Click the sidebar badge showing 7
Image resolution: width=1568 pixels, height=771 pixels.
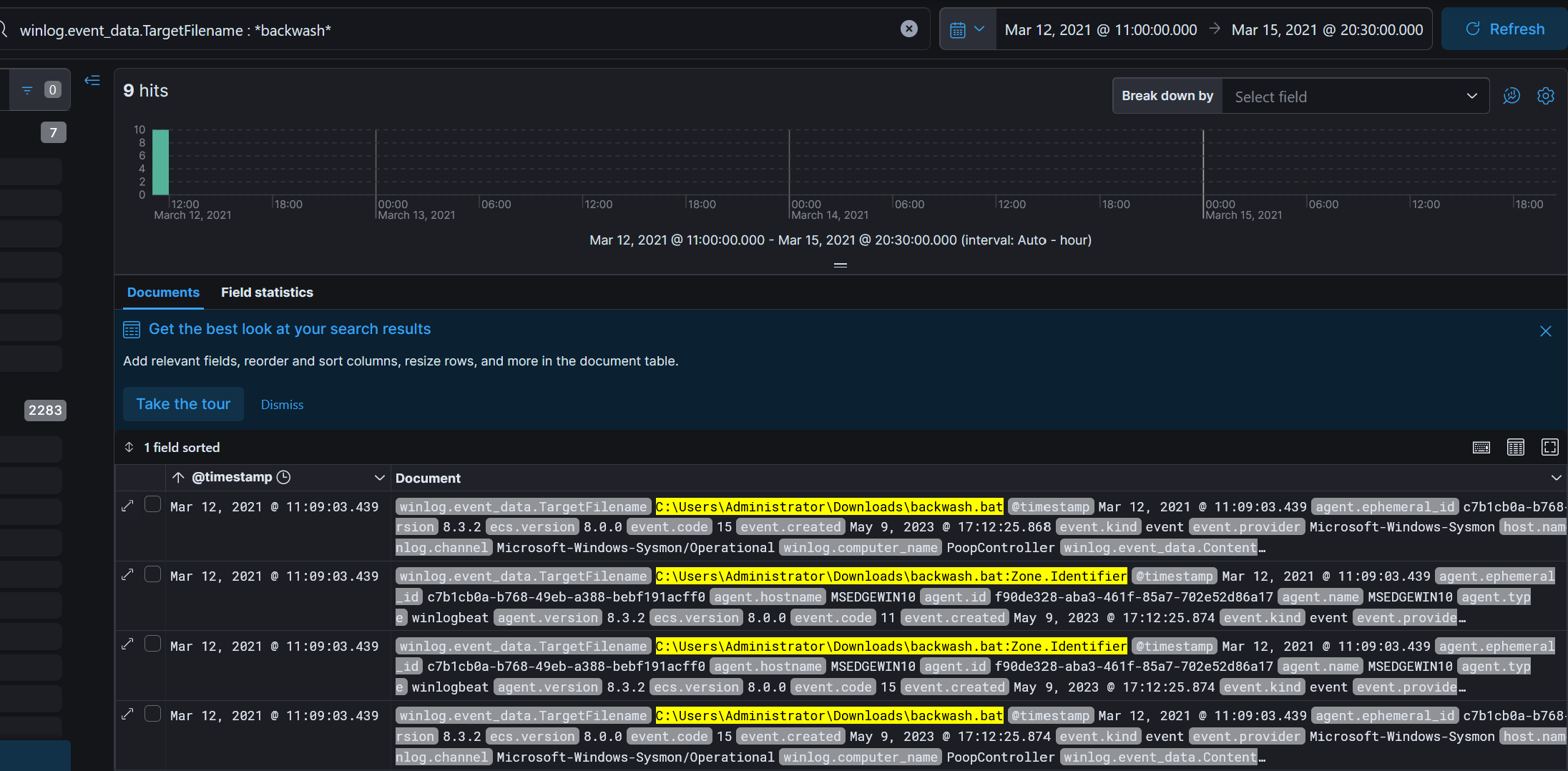click(x=54, y=132)
